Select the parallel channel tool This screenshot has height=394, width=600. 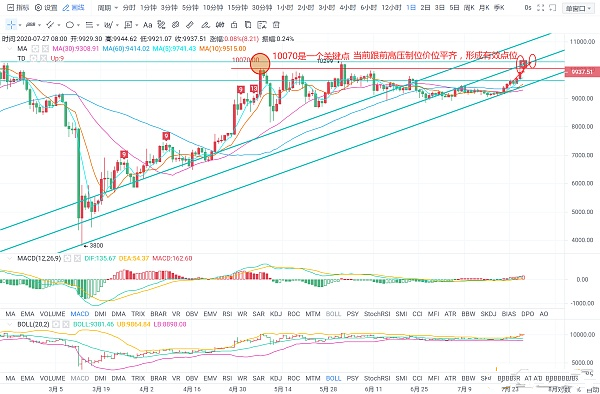tap(50, 25)
